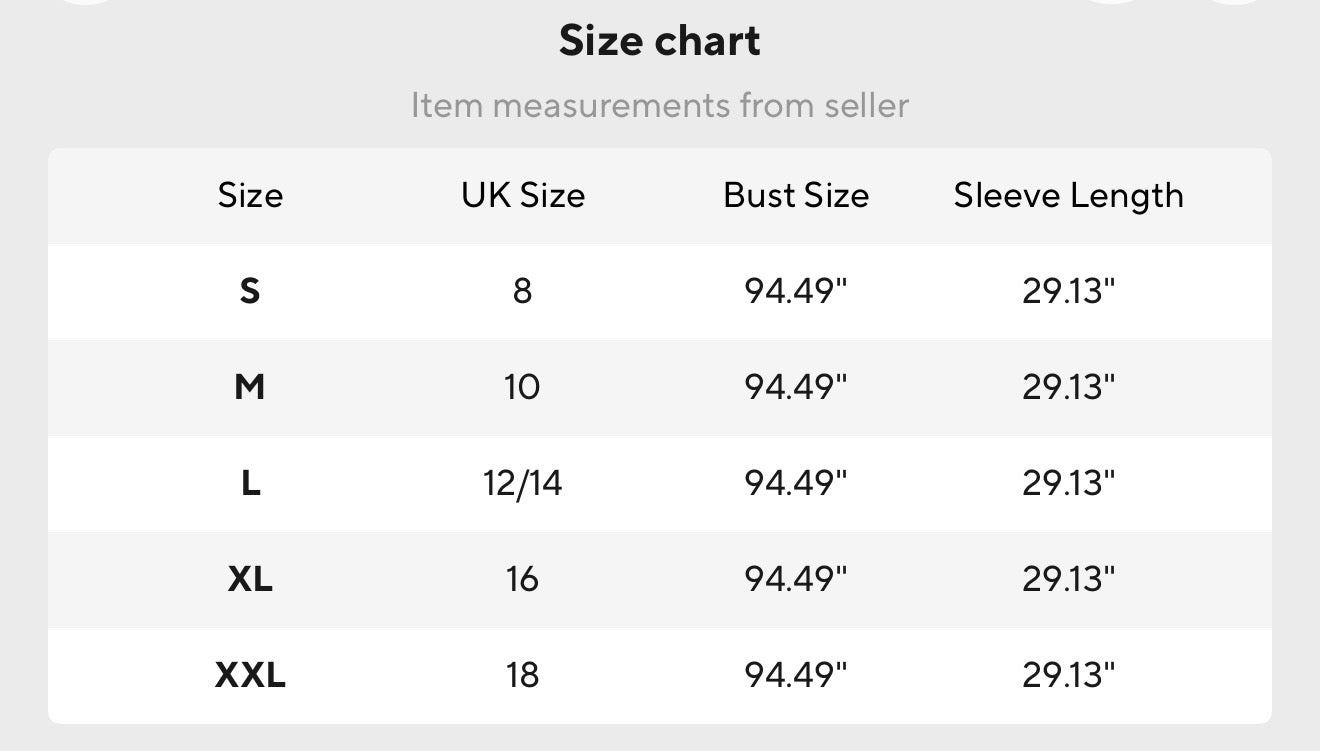Click the Size chart title

pos(659,41)
